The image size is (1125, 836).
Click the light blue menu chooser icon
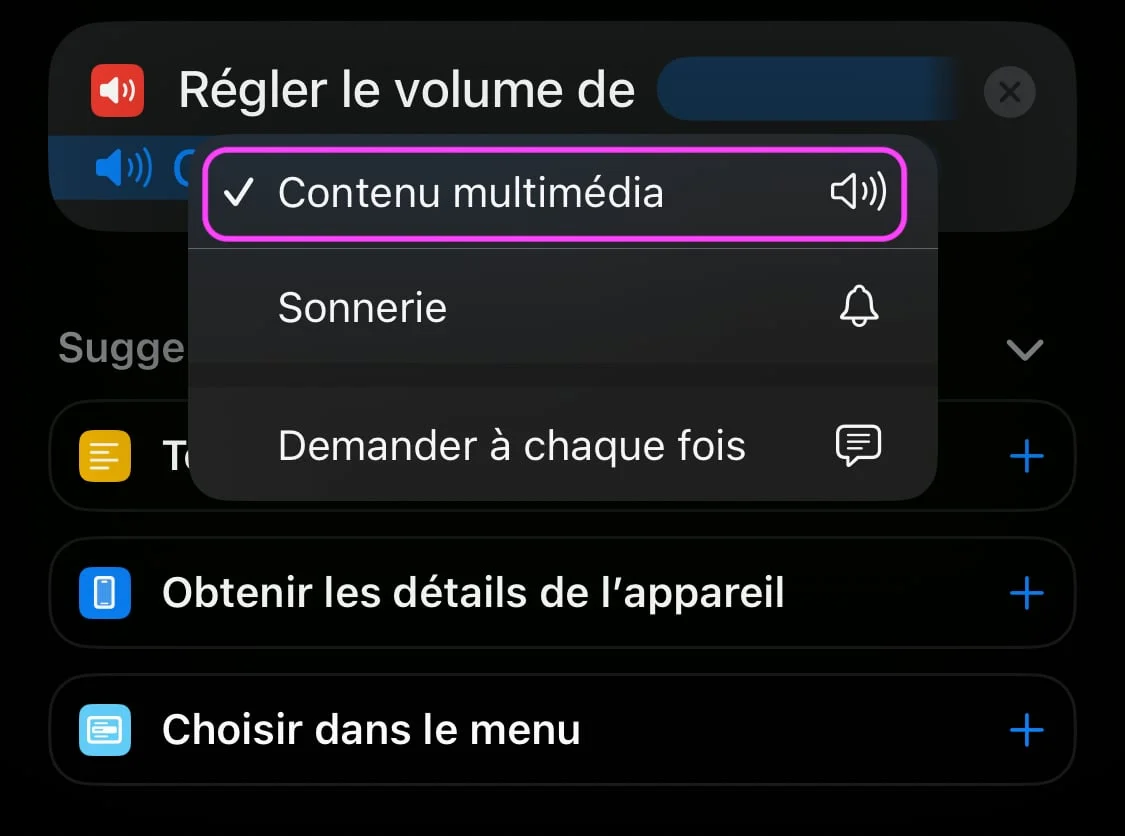[x=105, y=730]
